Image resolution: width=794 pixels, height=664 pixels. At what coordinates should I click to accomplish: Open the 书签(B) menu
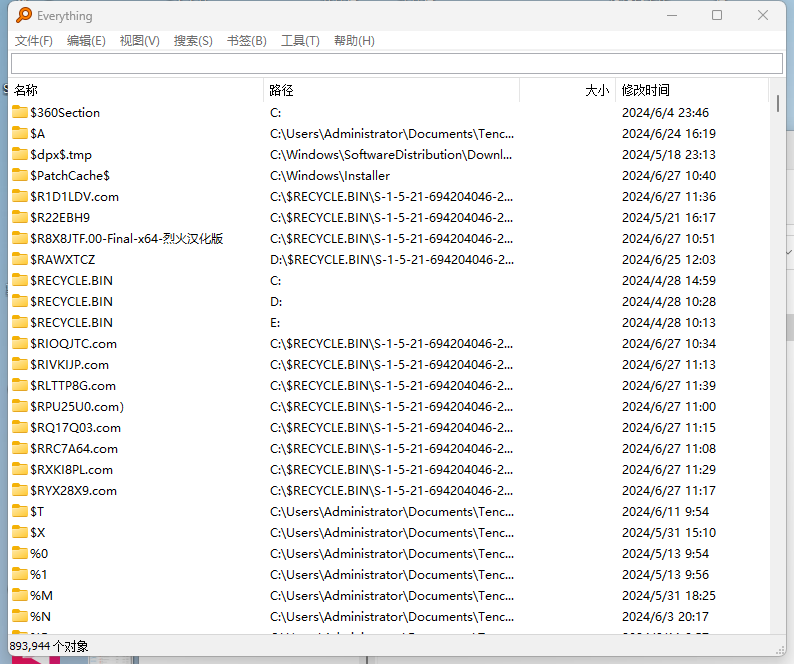[246, 41]
